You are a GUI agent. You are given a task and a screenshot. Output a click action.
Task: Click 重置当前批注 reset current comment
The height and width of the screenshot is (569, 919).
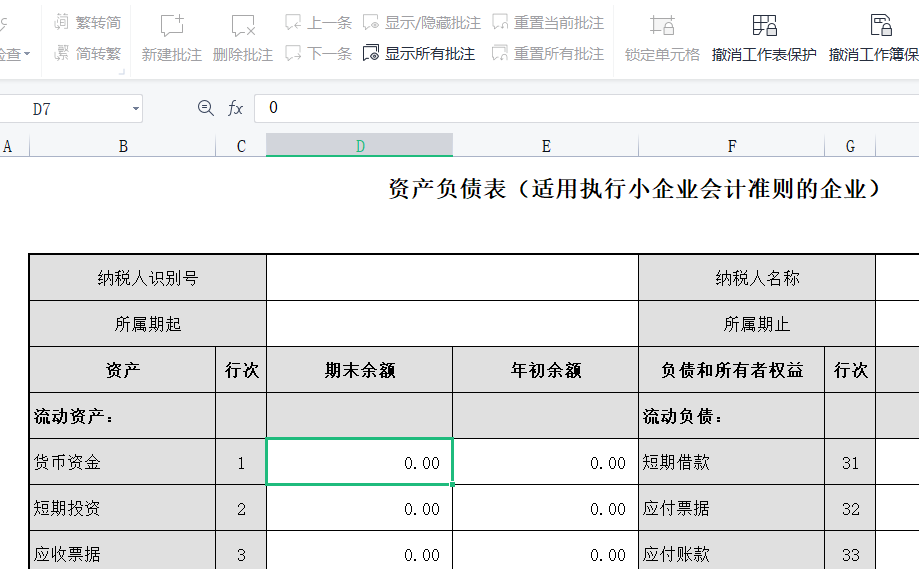[547, 23]
